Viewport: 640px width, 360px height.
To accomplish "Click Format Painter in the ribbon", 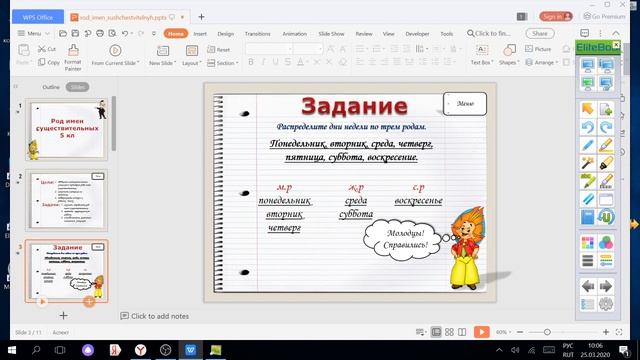I will coord(73,58).
